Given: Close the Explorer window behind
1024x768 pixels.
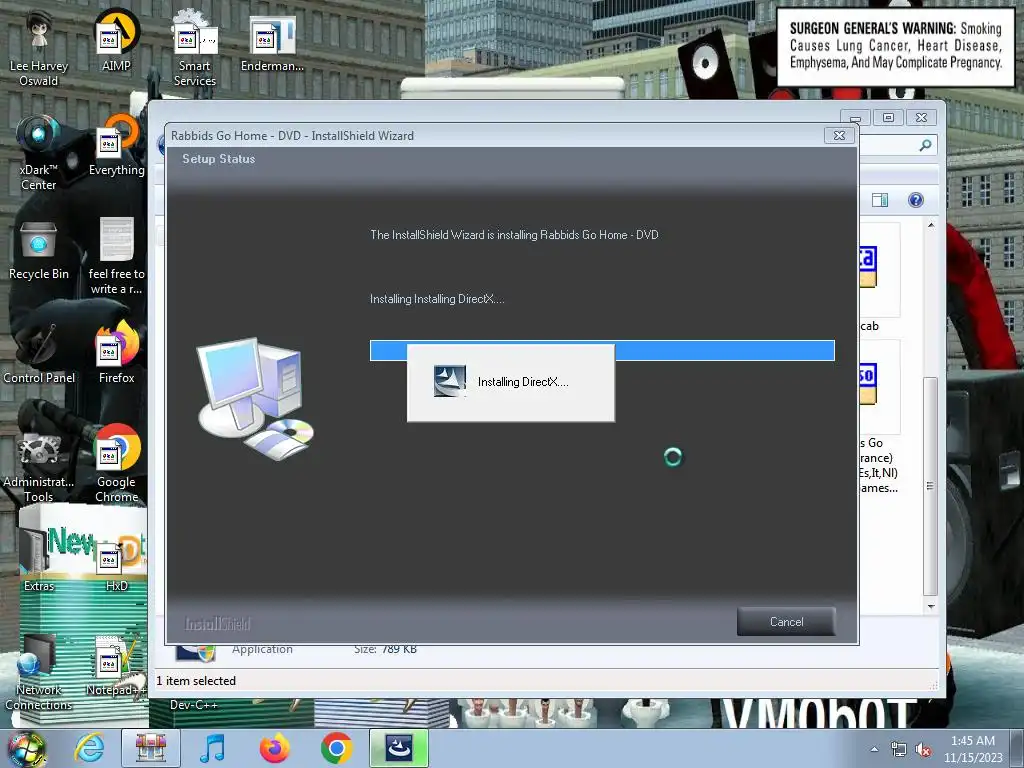Looking at the screenshot, I should (921, 118).
